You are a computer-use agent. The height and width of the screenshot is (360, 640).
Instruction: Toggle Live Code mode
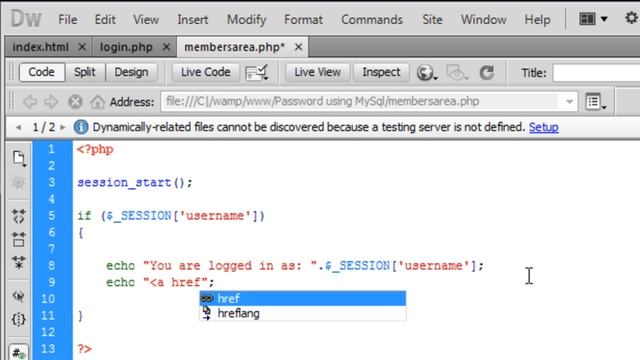[206, 72]
